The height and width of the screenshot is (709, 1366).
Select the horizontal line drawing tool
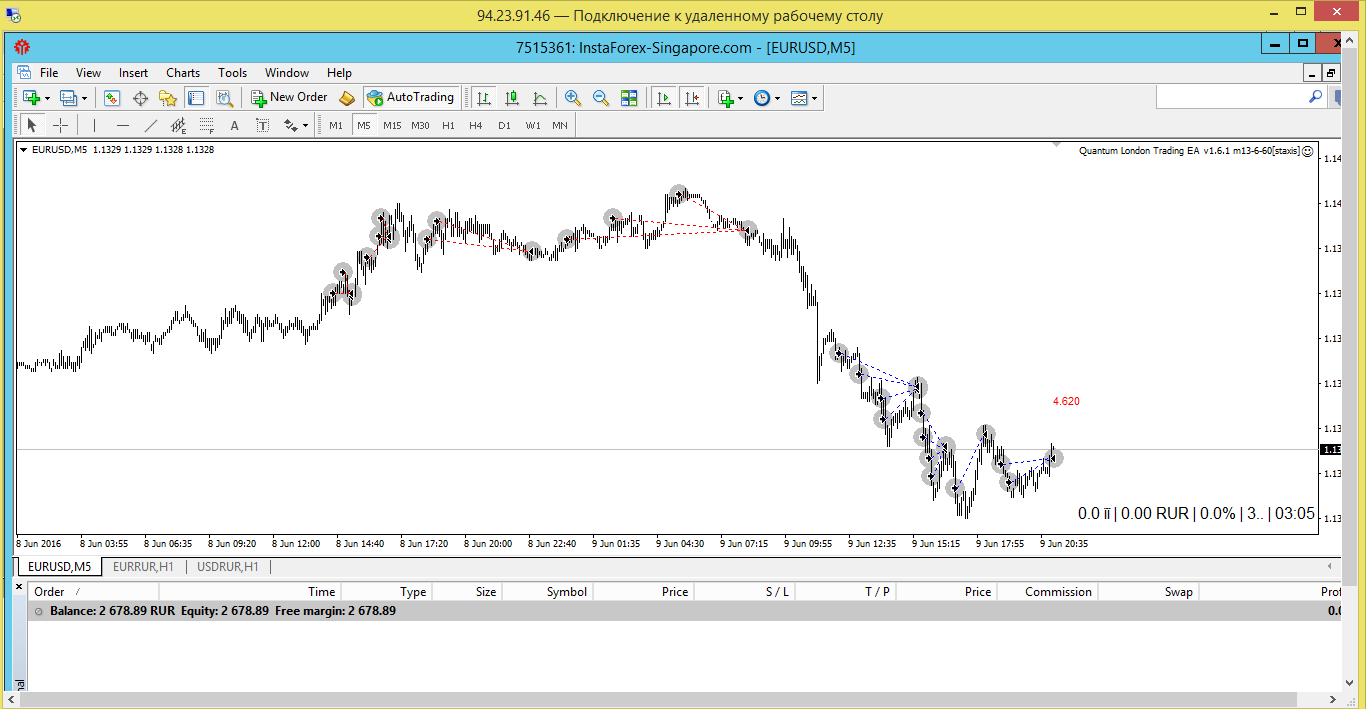pyautogui.click(x=123, y=125)
